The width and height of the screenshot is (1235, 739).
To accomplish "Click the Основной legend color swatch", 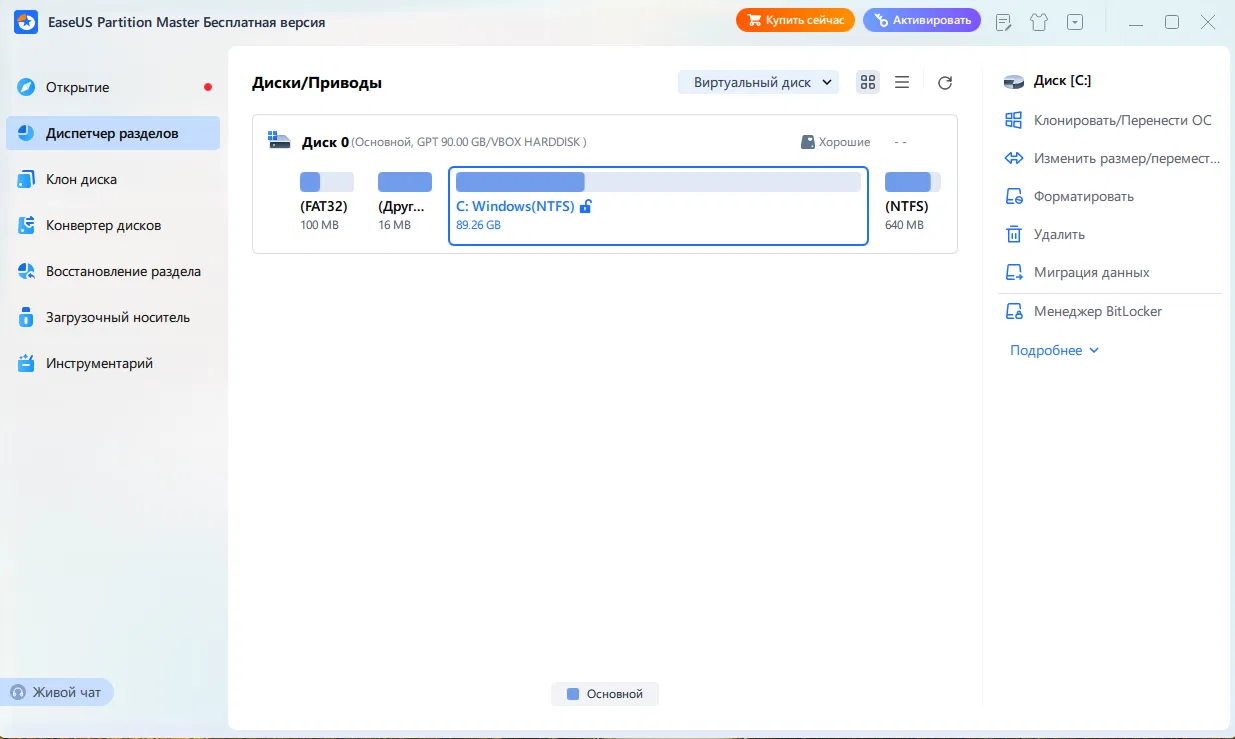I will pyautogui.click(x=573, y=694).
